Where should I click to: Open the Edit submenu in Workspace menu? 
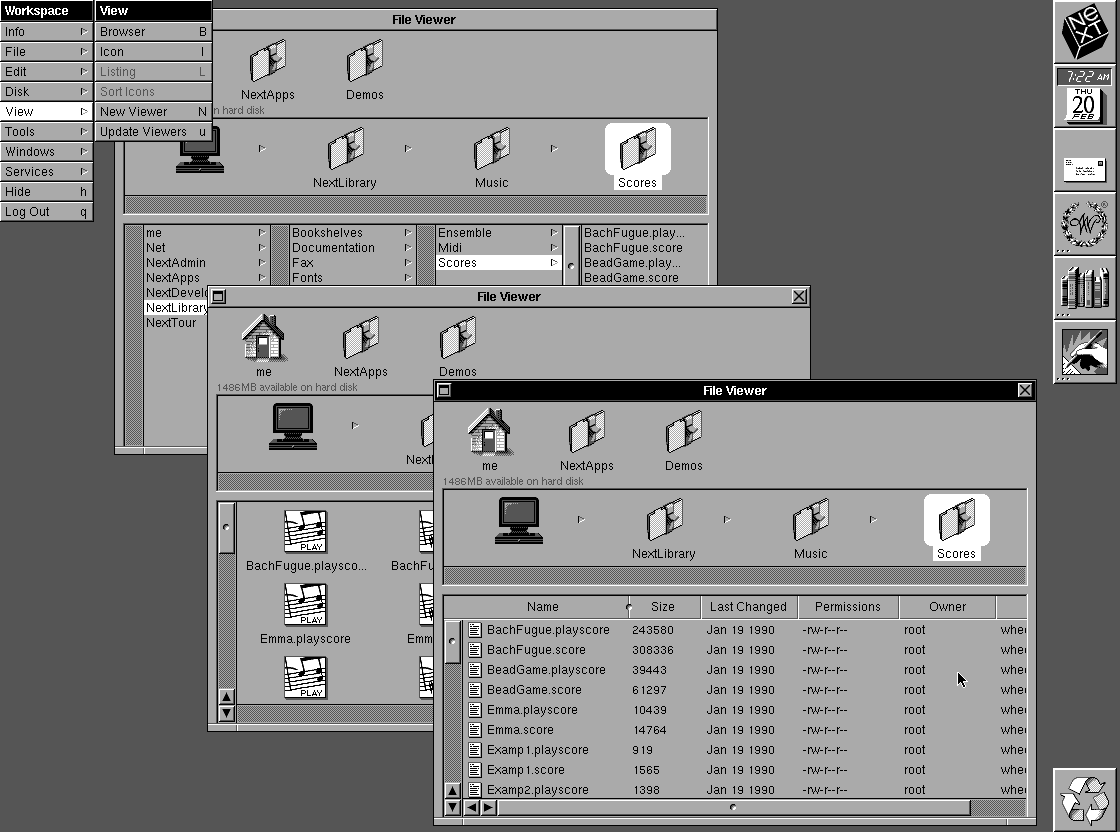point(46,71)
